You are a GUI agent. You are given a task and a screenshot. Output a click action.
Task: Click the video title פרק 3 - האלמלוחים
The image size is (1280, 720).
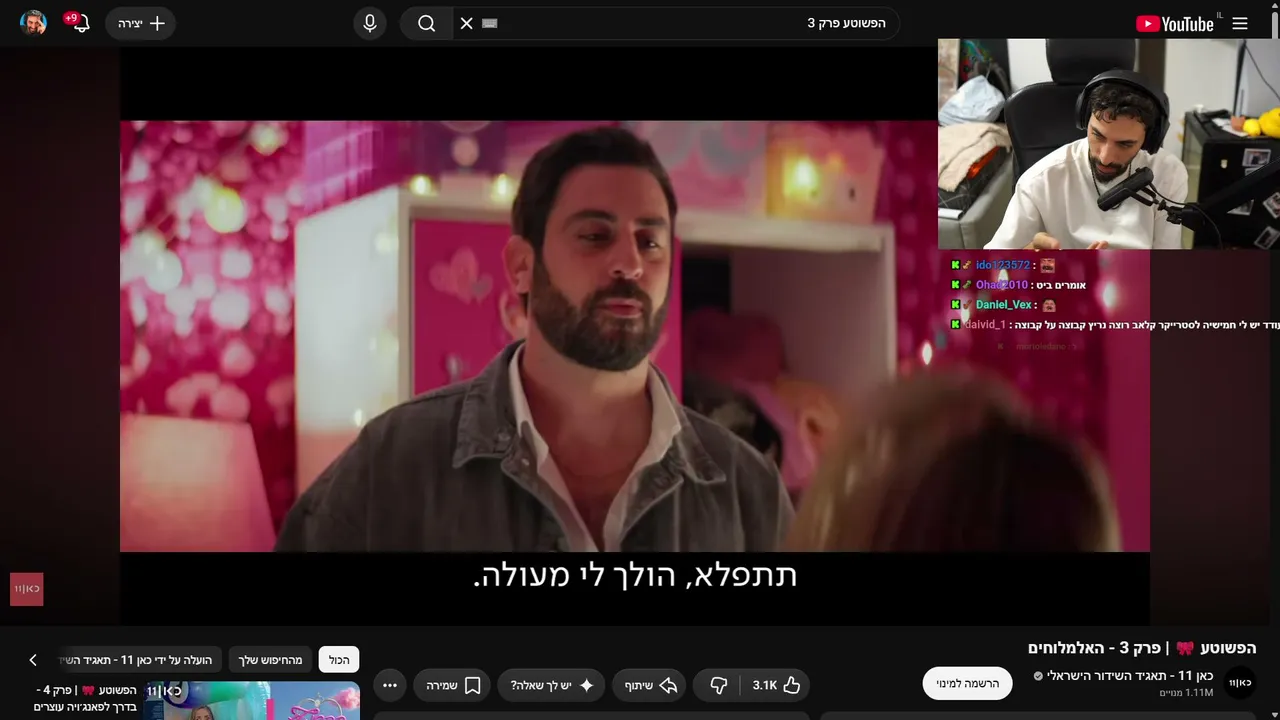(1142, 648)
